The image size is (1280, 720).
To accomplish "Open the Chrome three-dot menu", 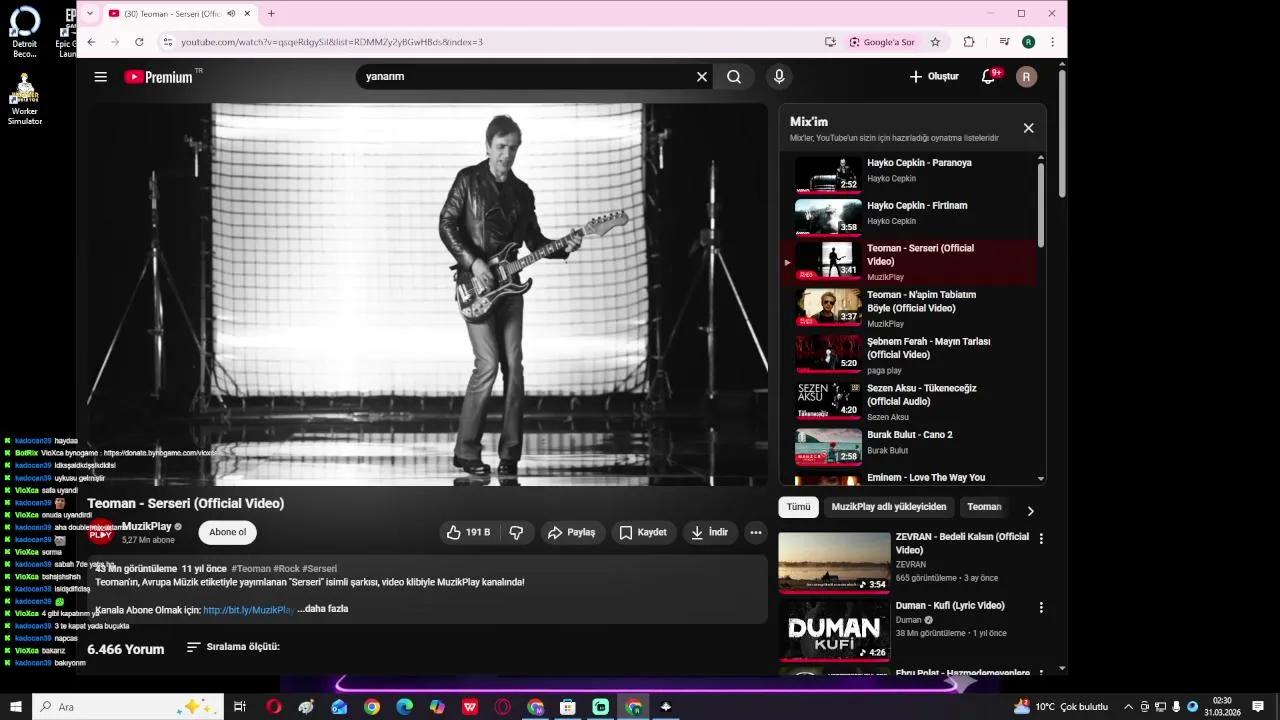I will coord(1052,42).
